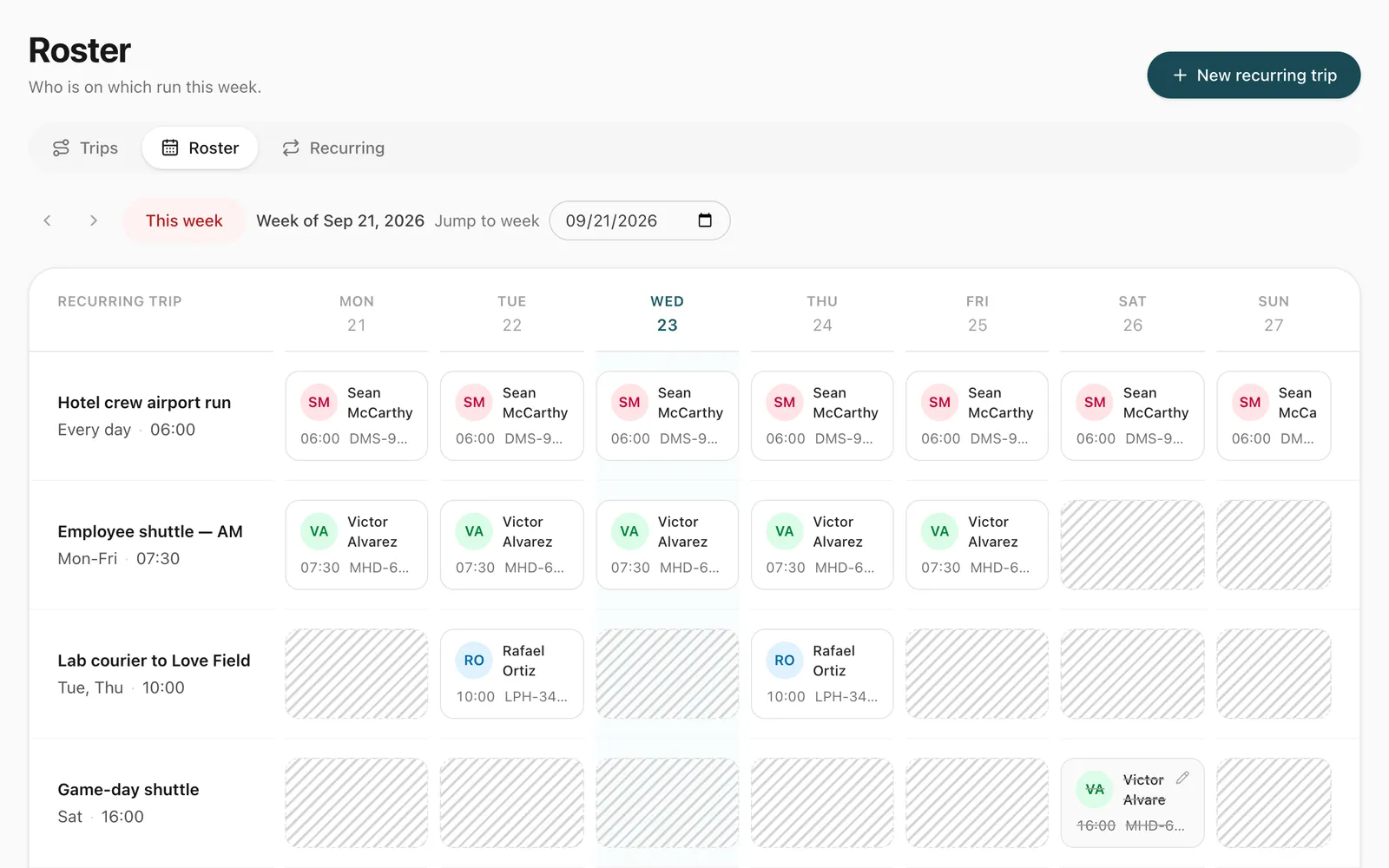Click SM avatar on Sunday Hotel crew run
The height and width of the screenshot is (868, 1389).
(x=1250, y=403)
